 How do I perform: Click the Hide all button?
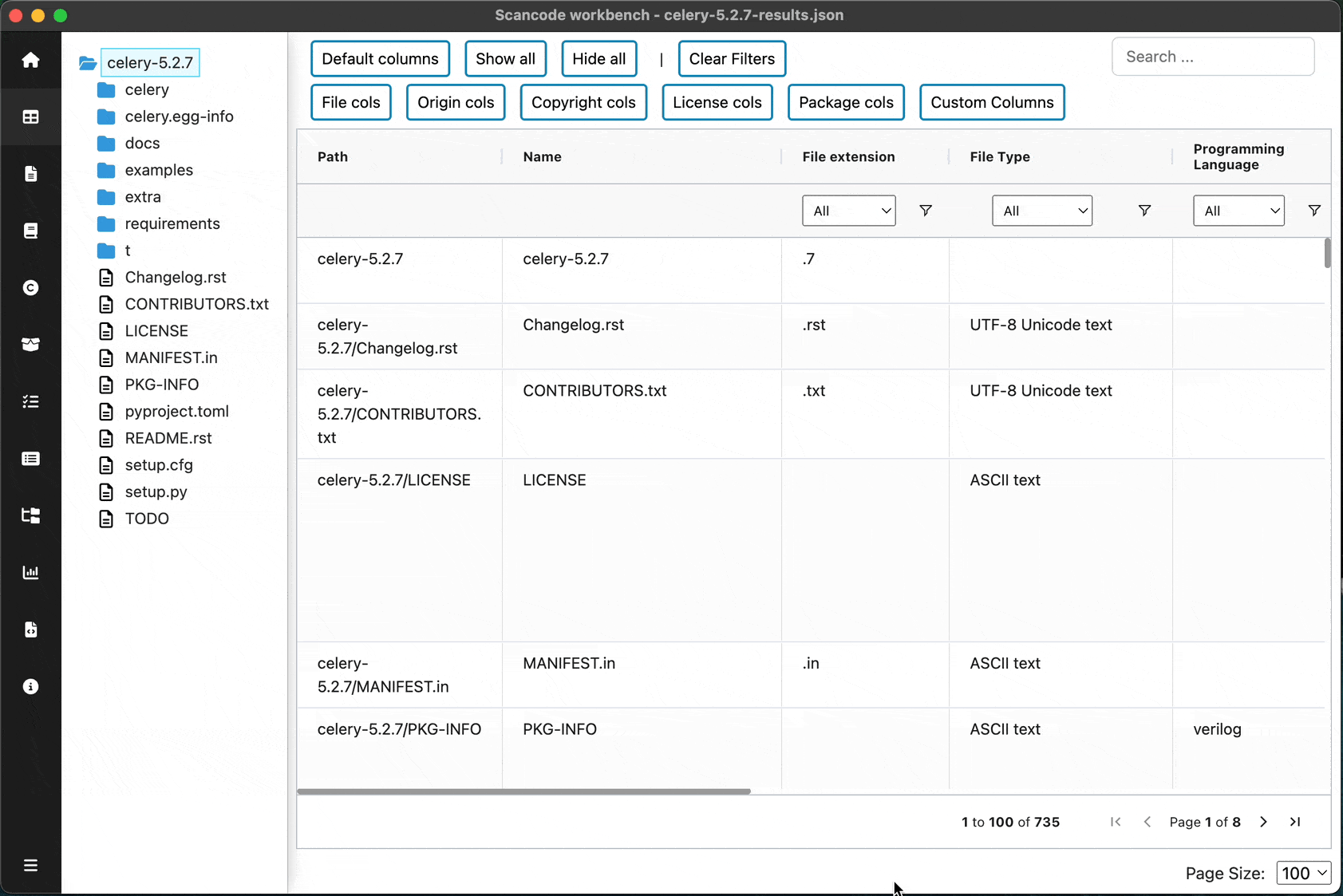tap(598, 59)
